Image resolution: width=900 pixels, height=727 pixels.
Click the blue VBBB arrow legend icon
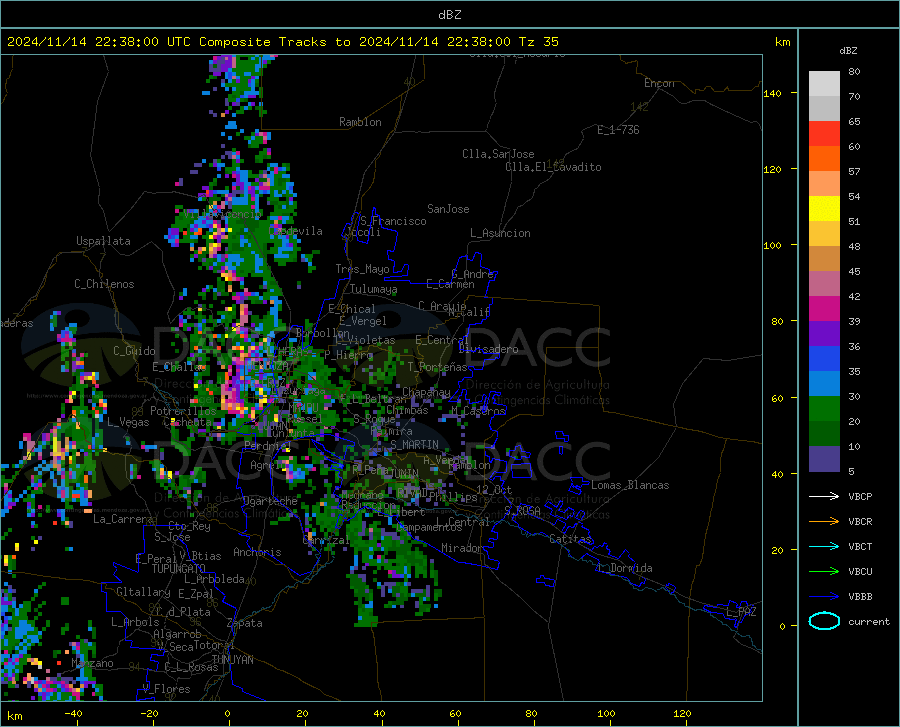[824, 597]
